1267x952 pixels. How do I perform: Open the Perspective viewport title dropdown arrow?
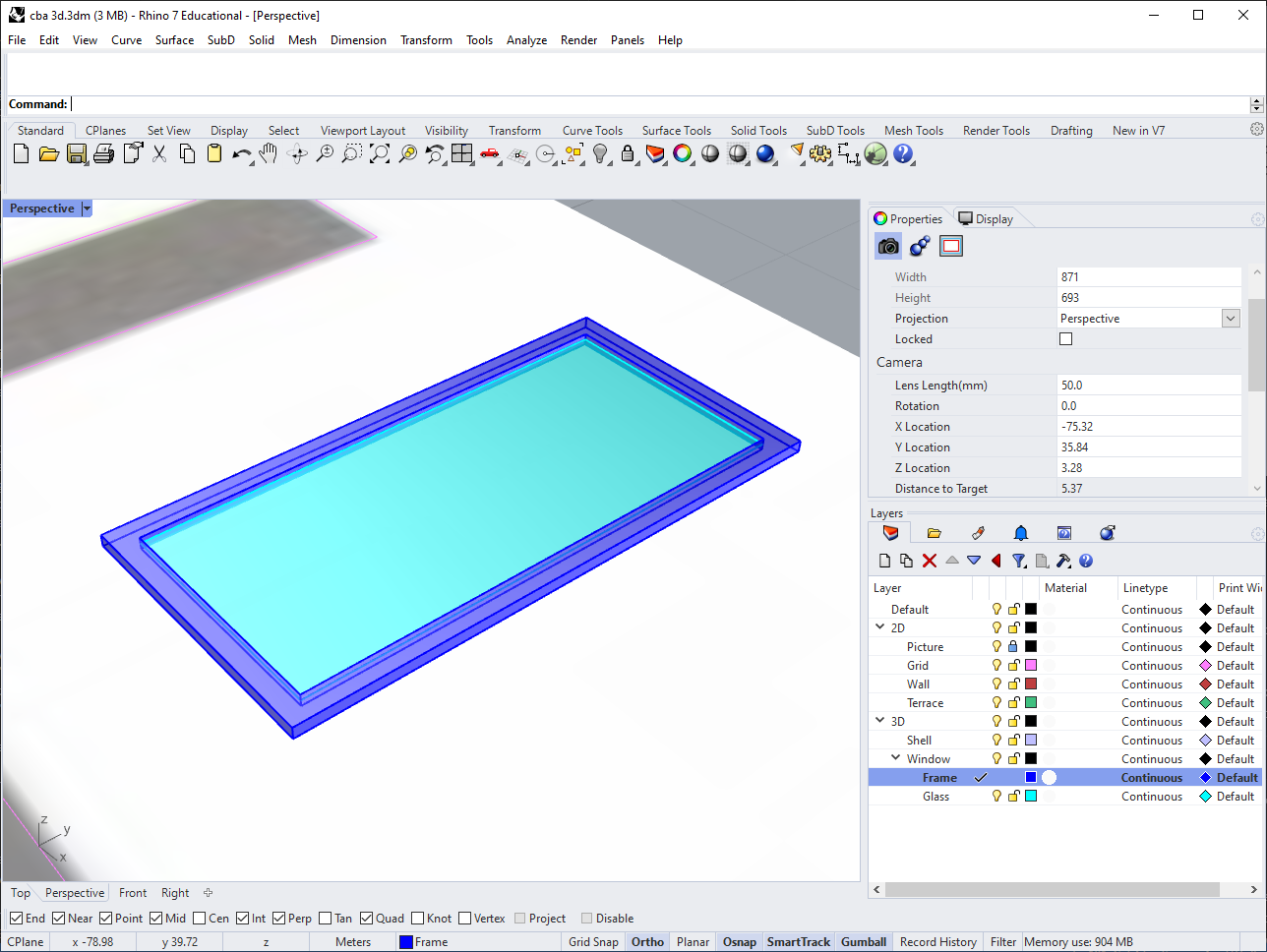point(87,208)
